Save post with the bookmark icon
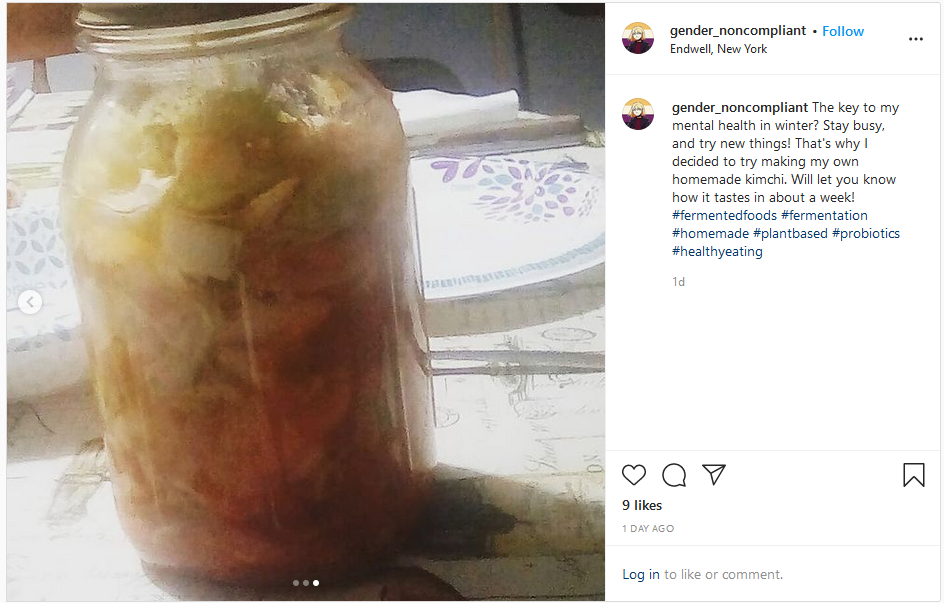 (x=913, y=475)
